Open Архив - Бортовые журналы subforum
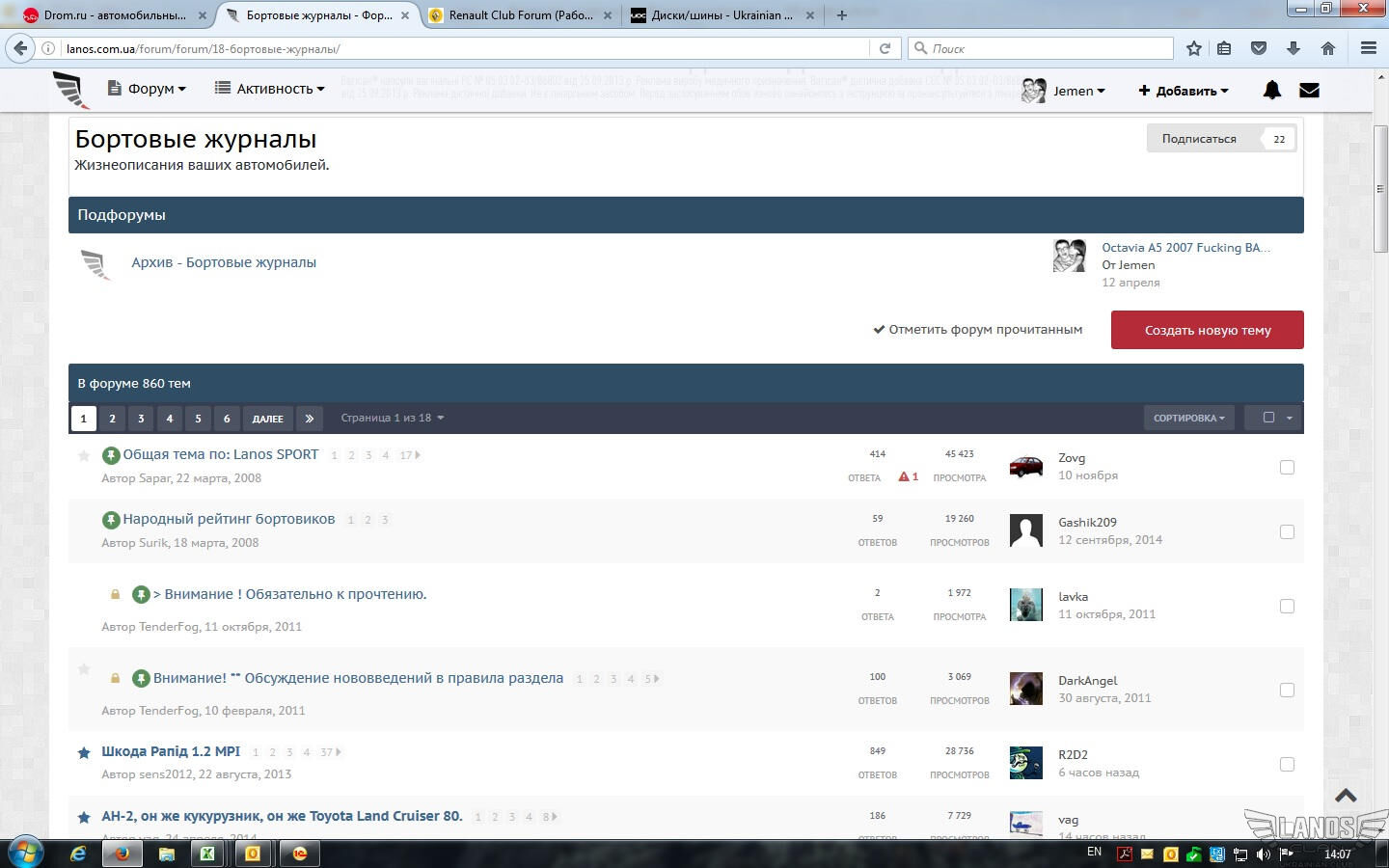Viewport: 1389px width, 868px height. click(x=224, y=262)
